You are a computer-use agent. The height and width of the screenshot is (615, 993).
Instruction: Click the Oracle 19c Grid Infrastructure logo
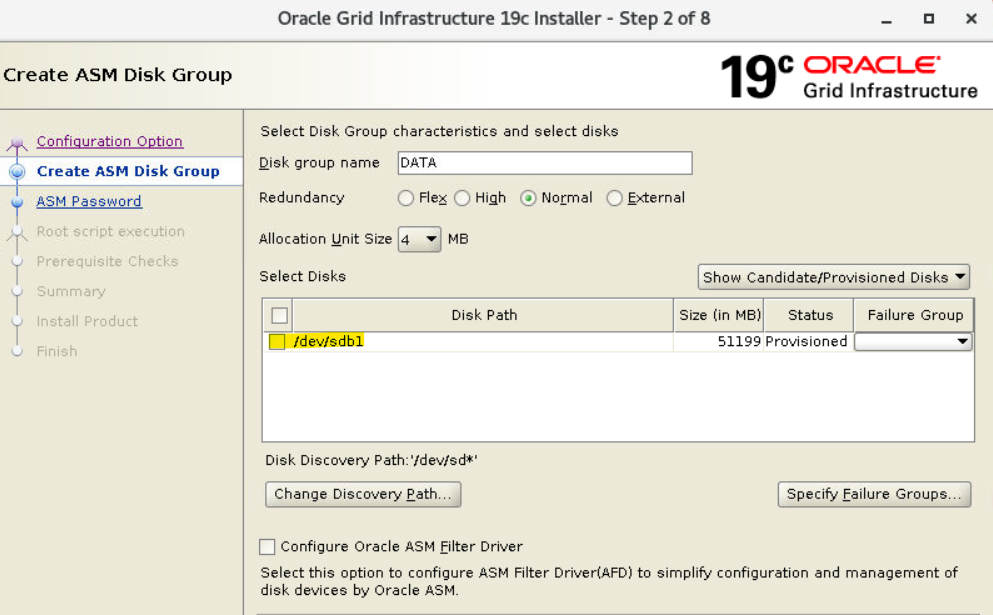pos(848,77)
